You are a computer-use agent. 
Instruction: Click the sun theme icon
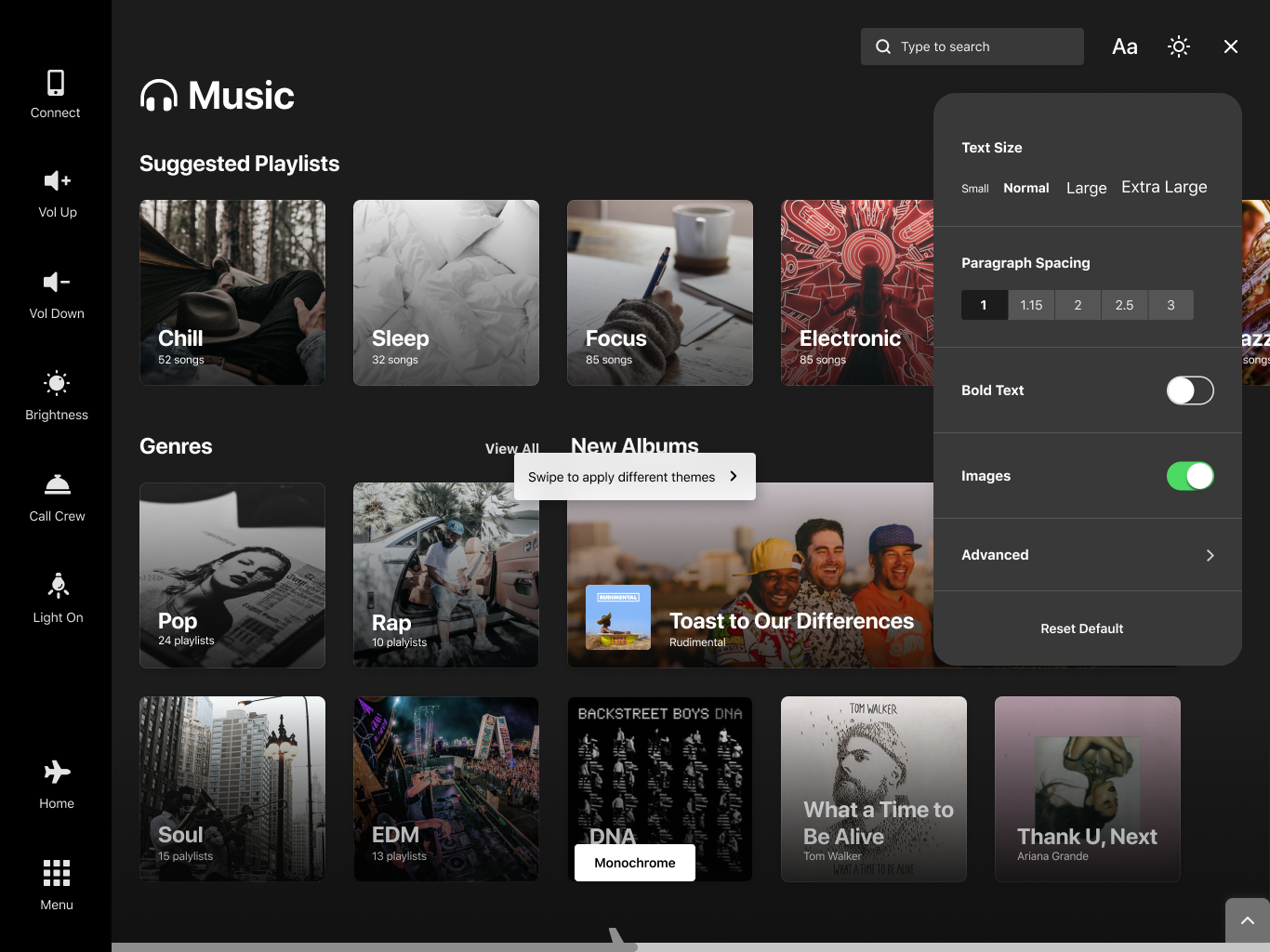coord(1179,46)
